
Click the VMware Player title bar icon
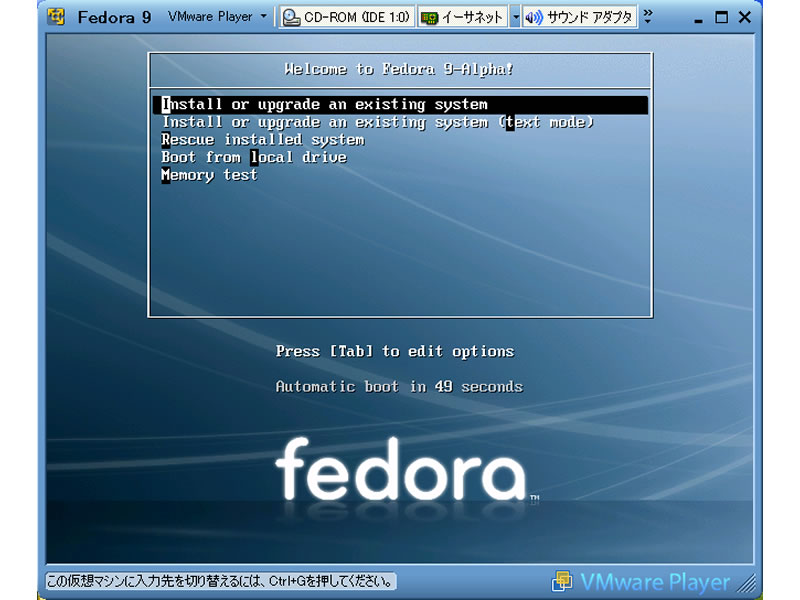[57, 17]
